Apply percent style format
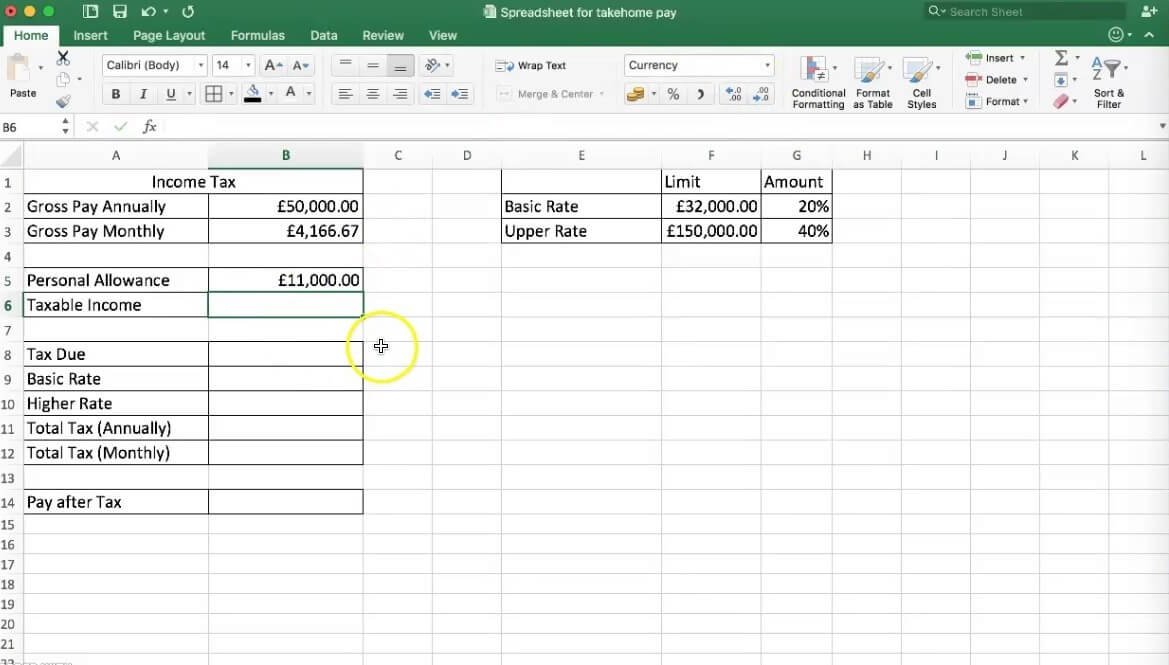1169x665 pixels. coord(673,94)
